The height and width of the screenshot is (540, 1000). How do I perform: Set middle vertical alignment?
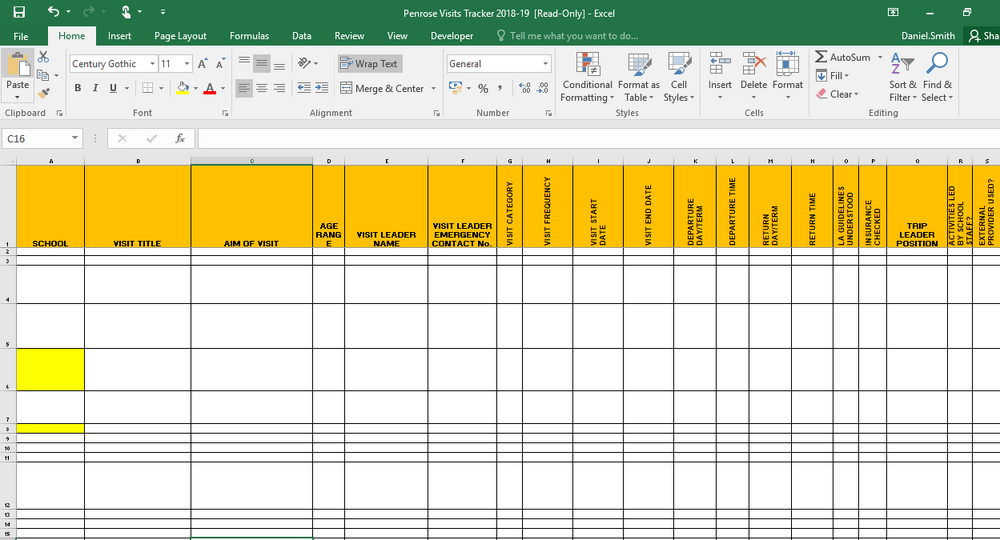tap(261, 63)
